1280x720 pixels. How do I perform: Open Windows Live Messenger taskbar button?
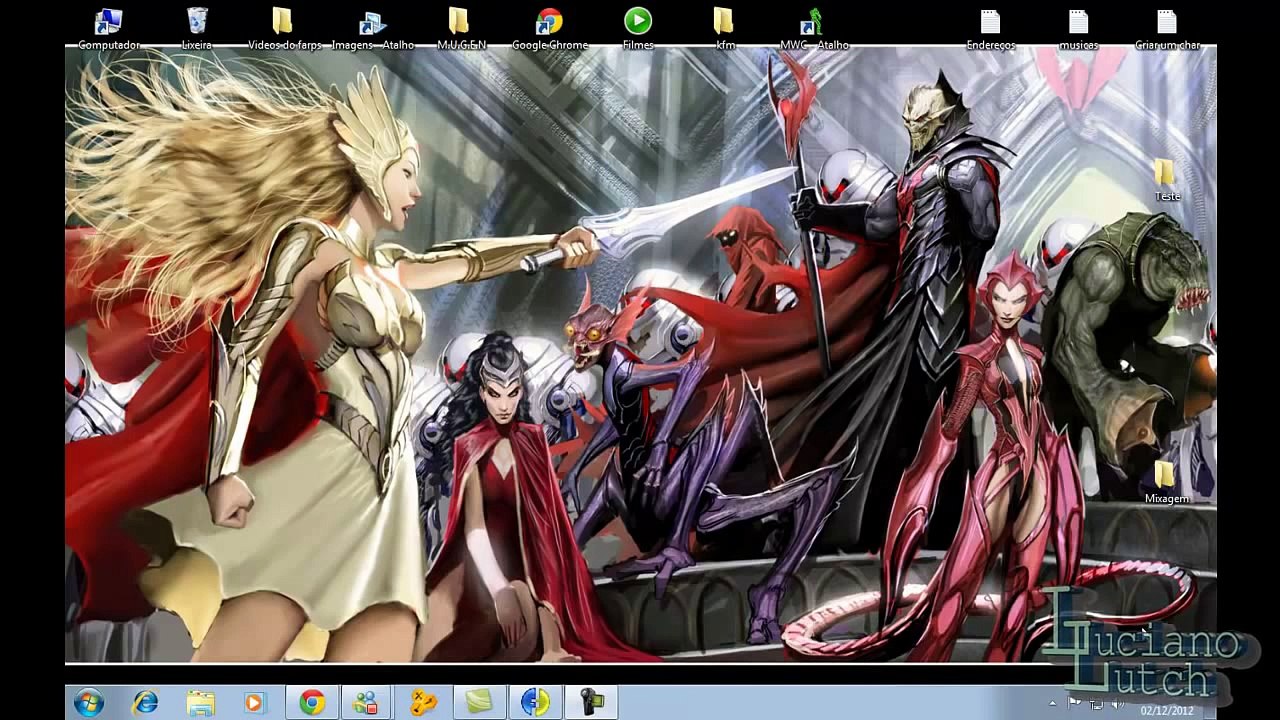coord(366,703)
